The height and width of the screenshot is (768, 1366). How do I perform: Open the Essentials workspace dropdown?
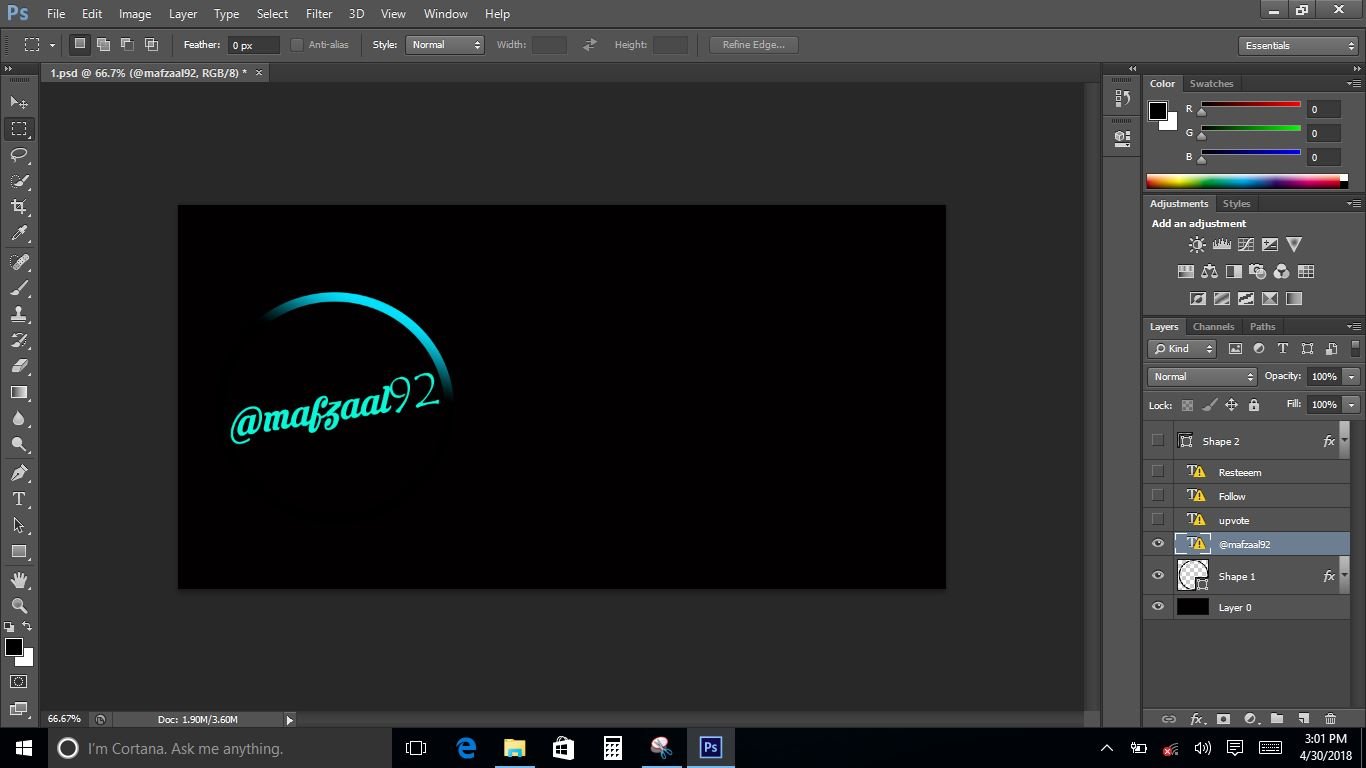click(x=1298, y=46)
